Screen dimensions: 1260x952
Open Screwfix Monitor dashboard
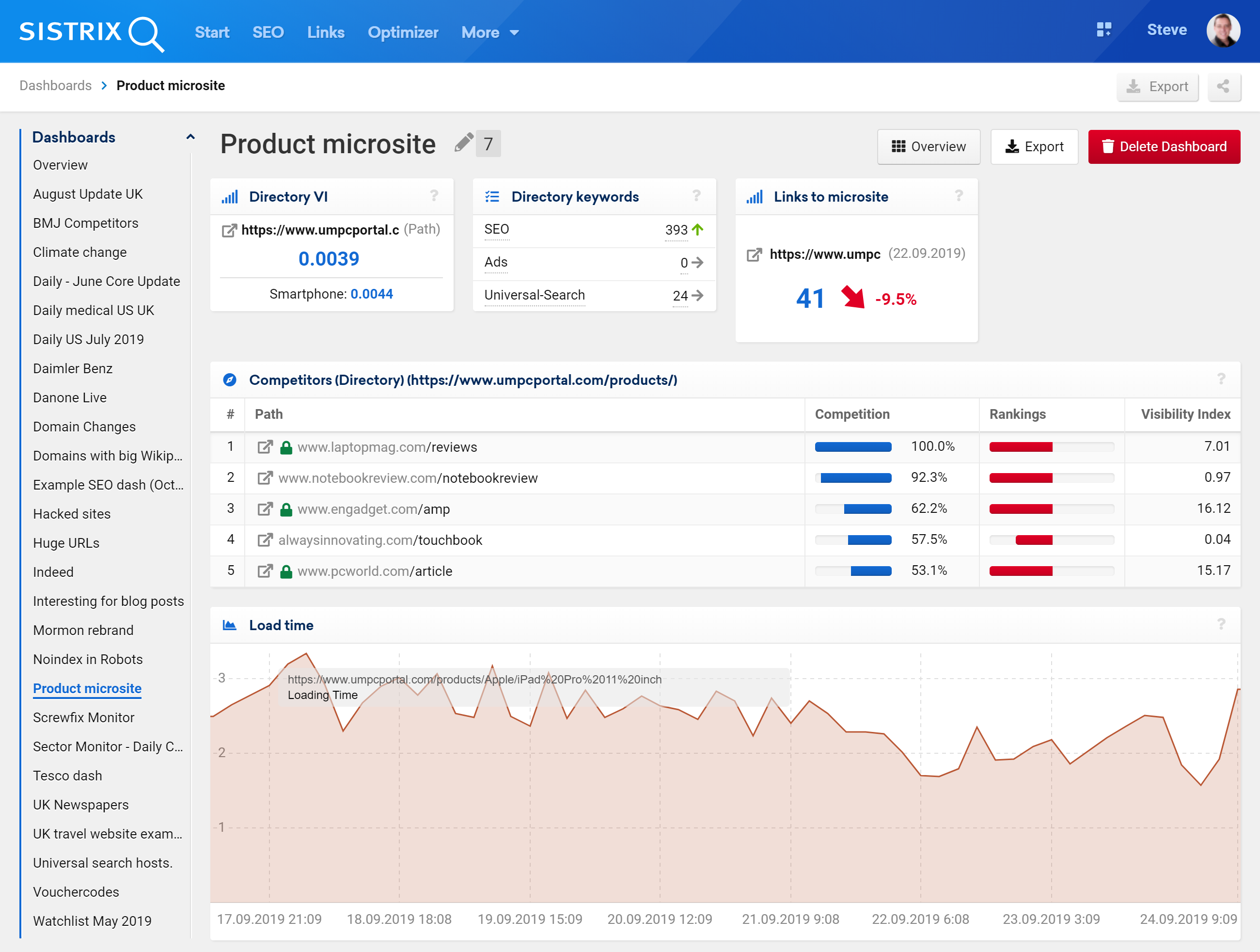click(84, 718)
